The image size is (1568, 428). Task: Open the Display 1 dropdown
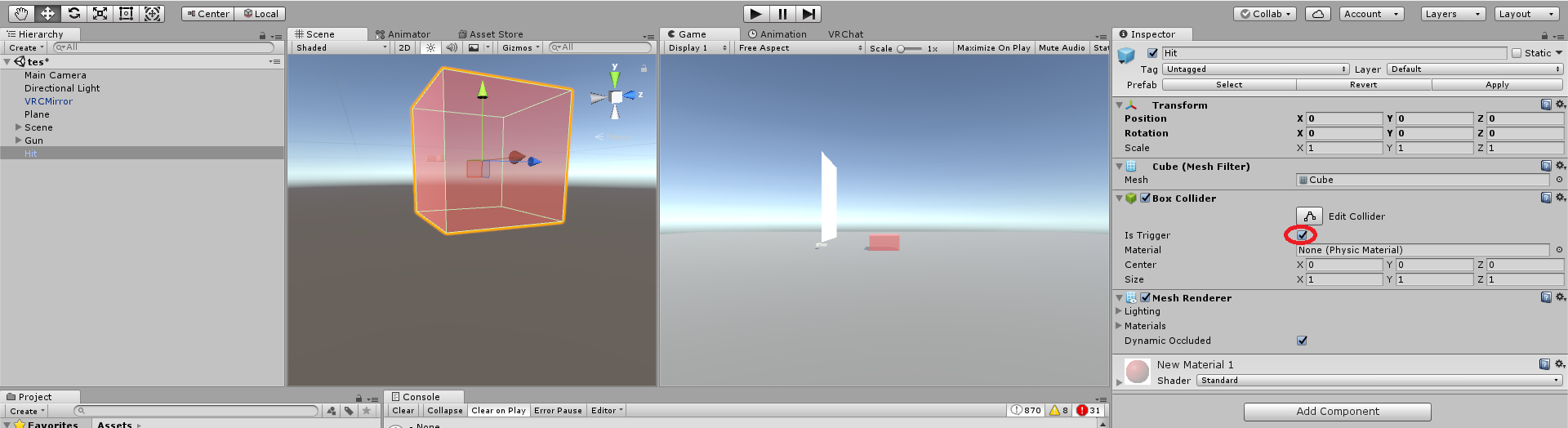(697, 47)
